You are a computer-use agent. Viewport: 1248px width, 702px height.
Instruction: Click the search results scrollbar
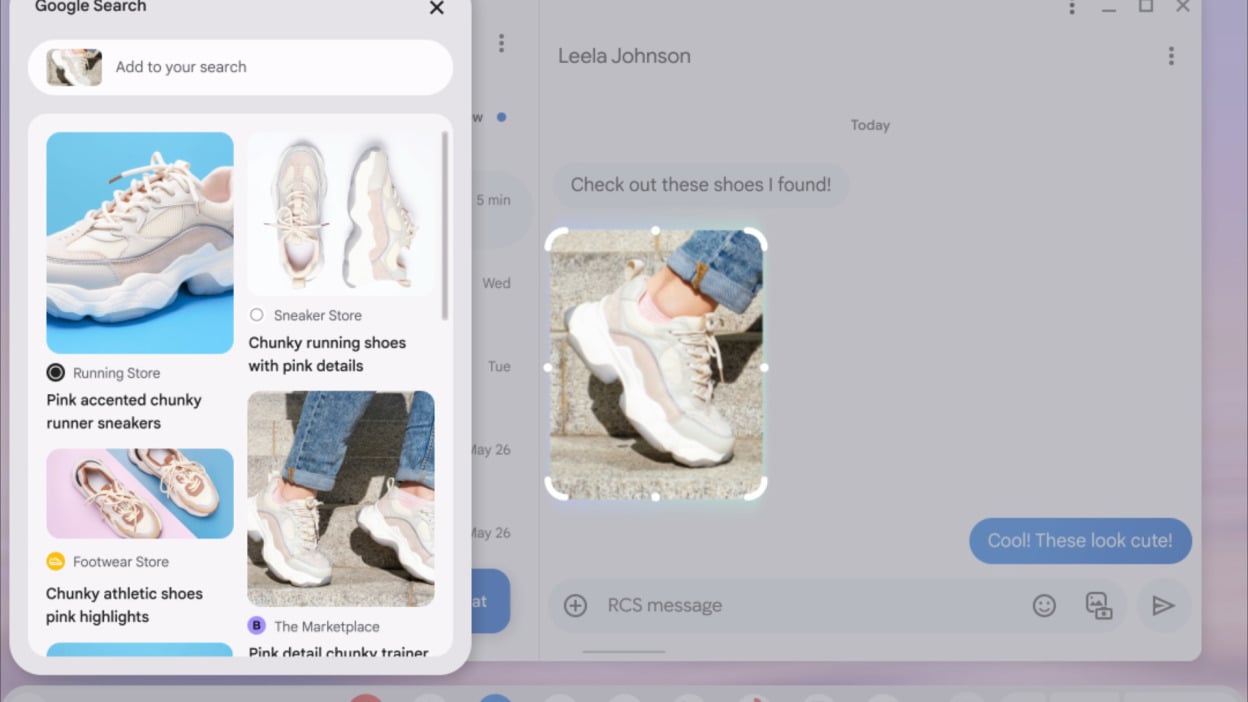(445, 225)
